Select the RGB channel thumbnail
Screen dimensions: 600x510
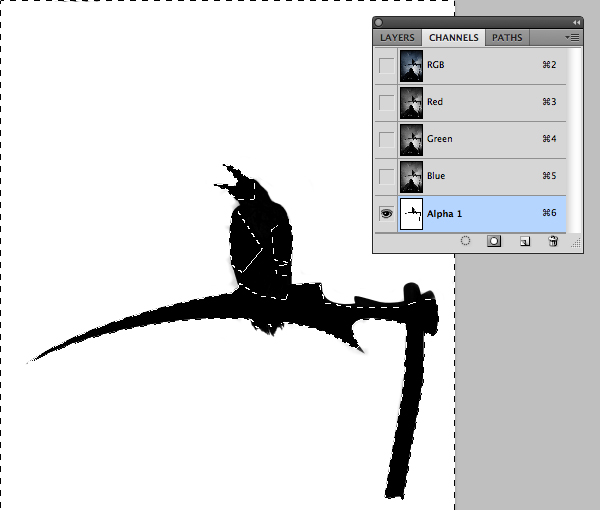[411, 65]
